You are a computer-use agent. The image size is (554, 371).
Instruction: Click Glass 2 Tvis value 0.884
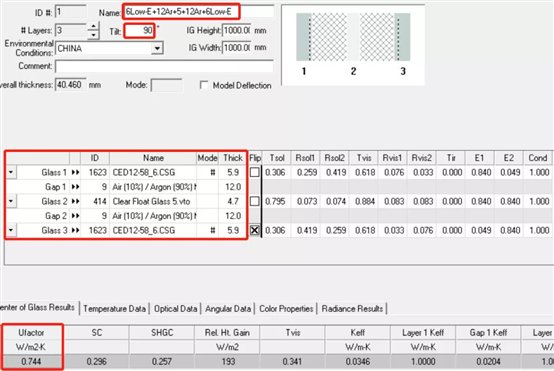[365, 201]
